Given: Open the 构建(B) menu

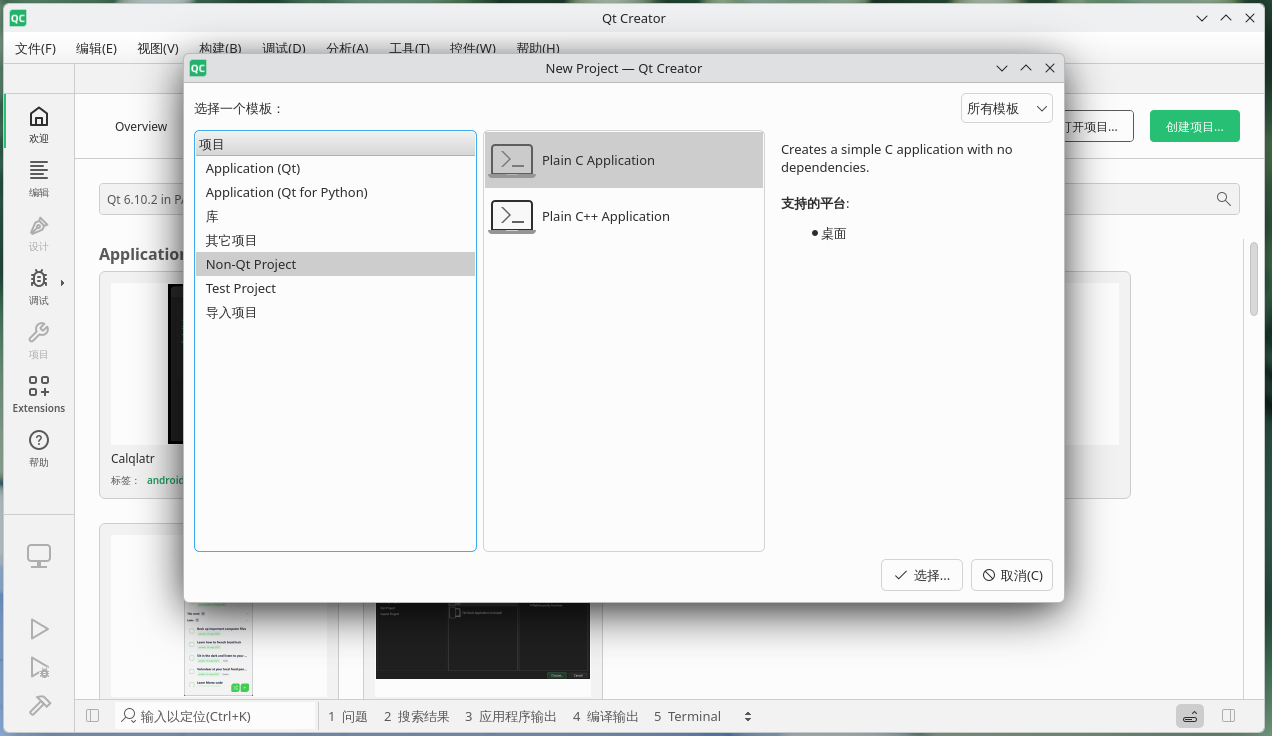Looking at the screenshot, I should [x=220, y=48].
